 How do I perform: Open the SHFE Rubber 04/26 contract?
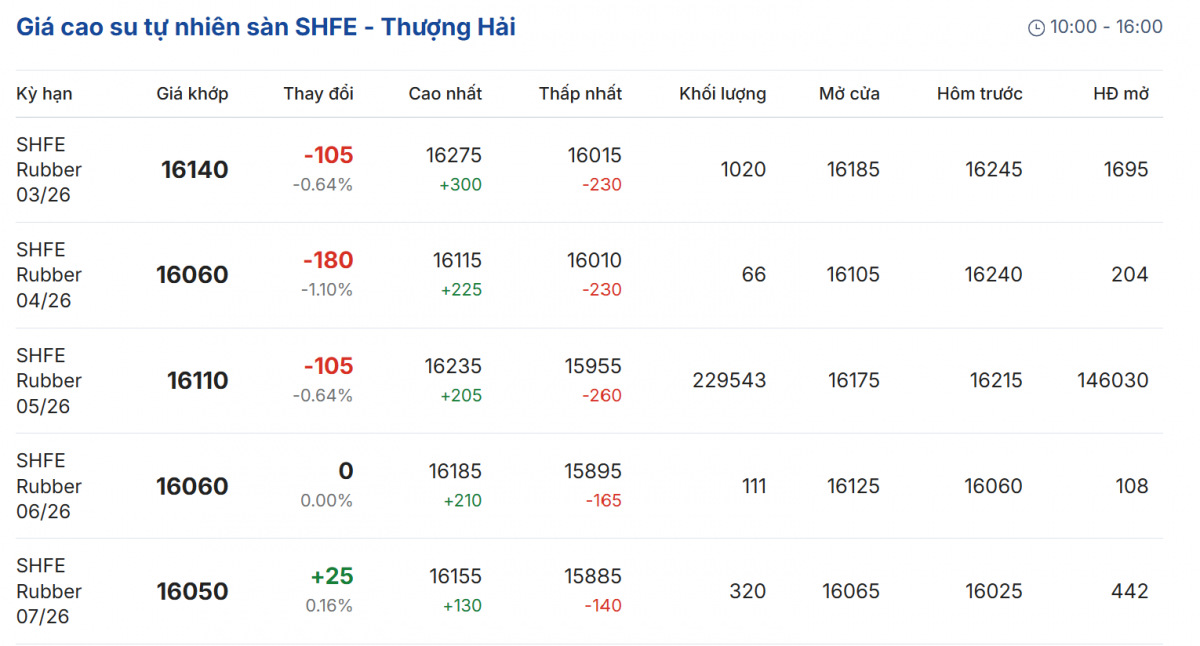49,275
